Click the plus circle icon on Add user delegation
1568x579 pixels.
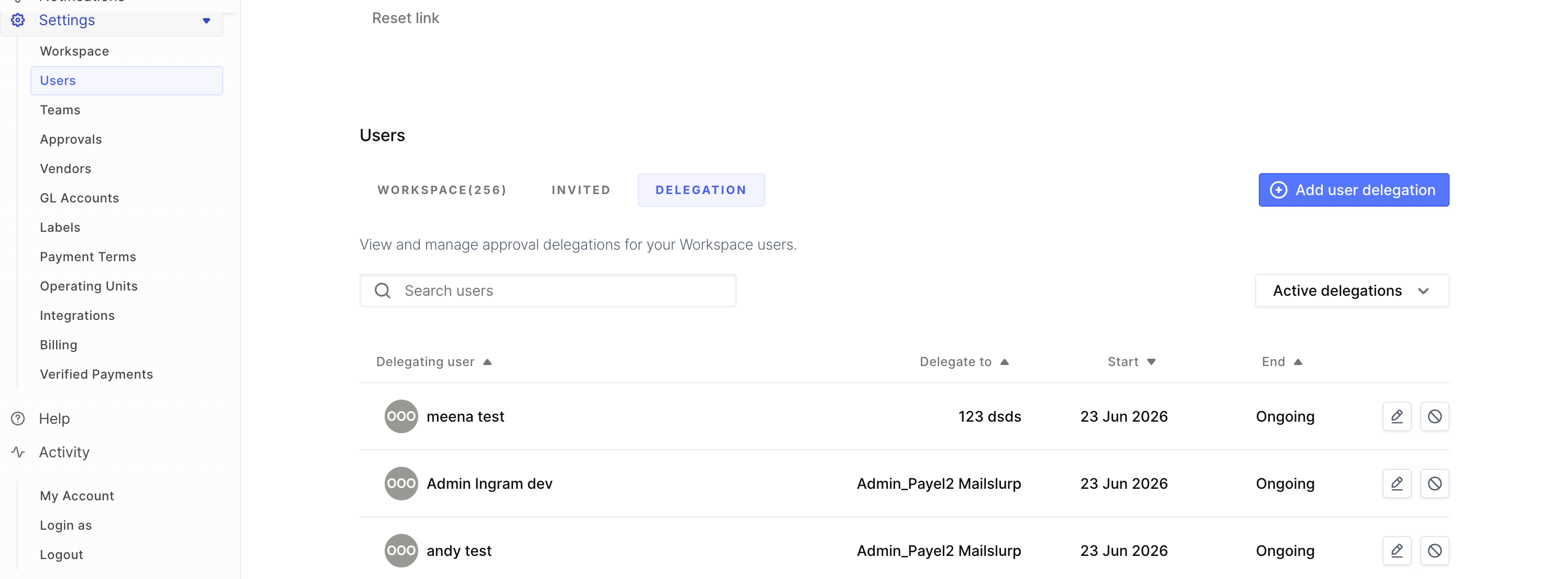[1278, 190]
